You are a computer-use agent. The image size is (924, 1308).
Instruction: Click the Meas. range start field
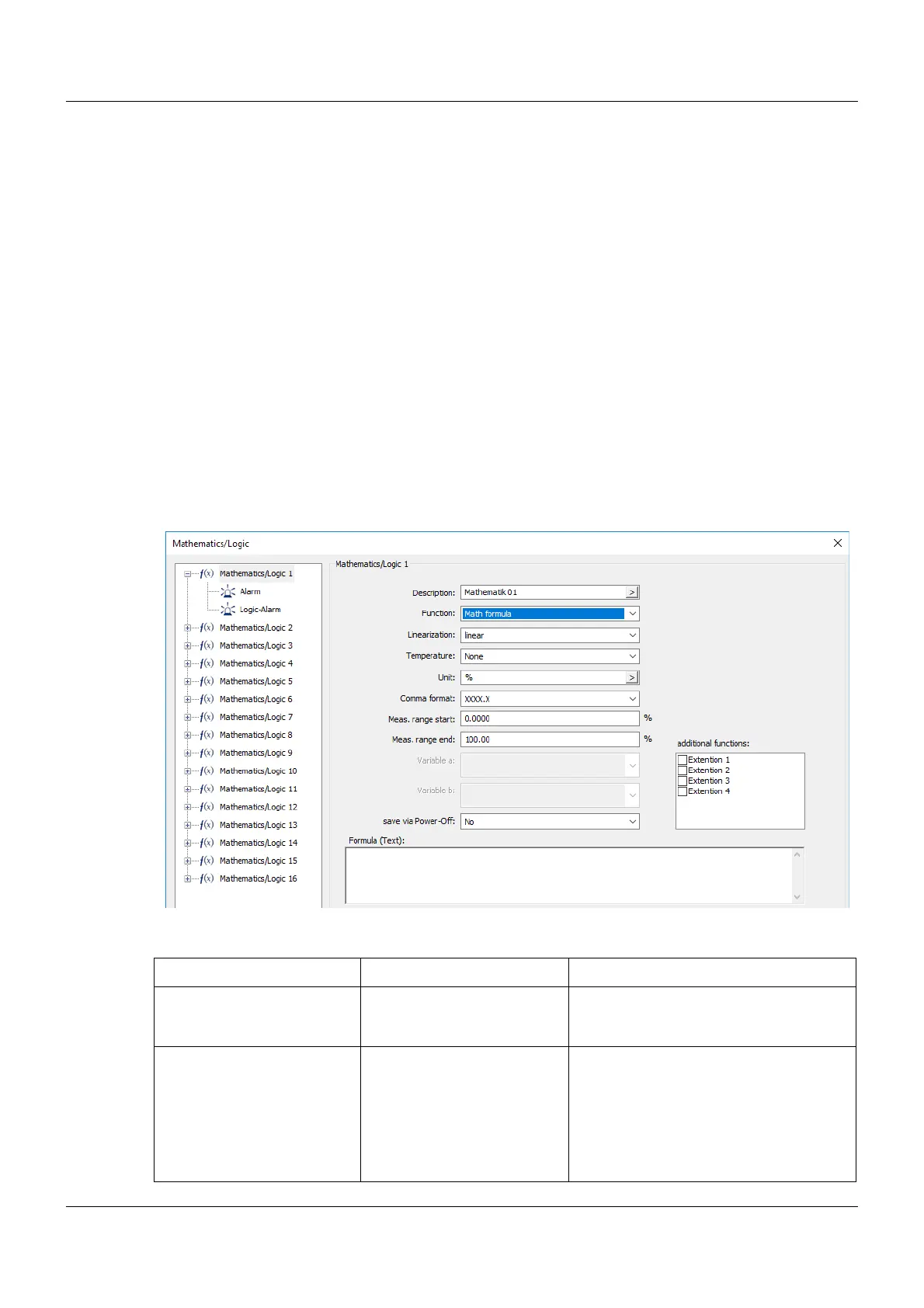[550, 718]
